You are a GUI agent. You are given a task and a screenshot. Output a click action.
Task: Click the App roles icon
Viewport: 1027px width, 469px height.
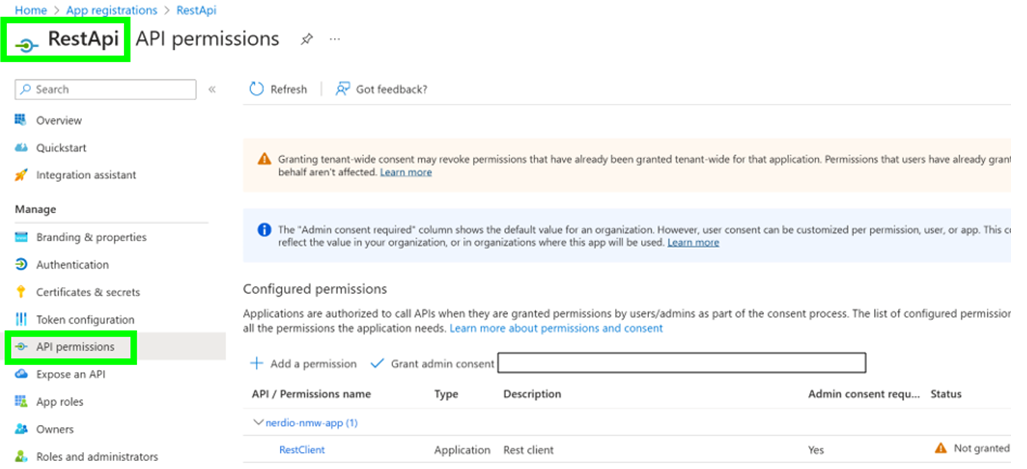point(21,402)
